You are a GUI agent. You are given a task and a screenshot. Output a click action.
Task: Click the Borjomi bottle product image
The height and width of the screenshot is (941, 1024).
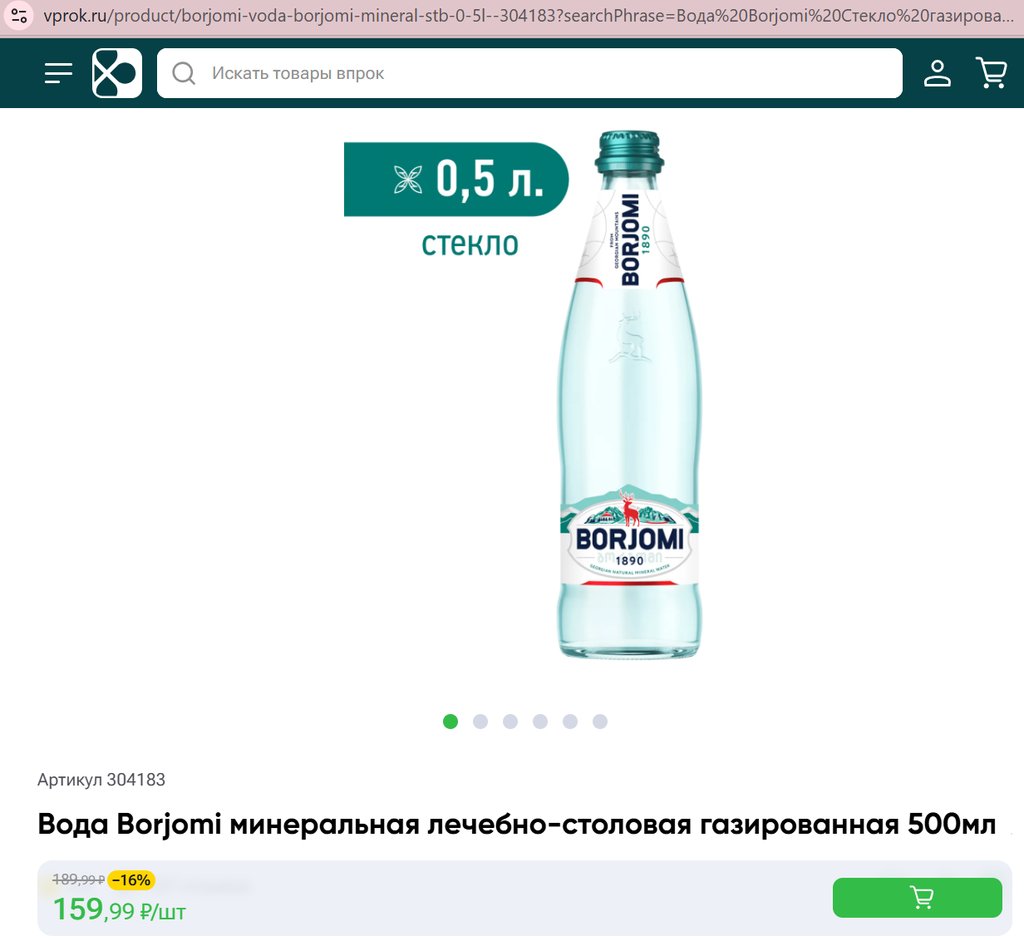tap(629, 394)
